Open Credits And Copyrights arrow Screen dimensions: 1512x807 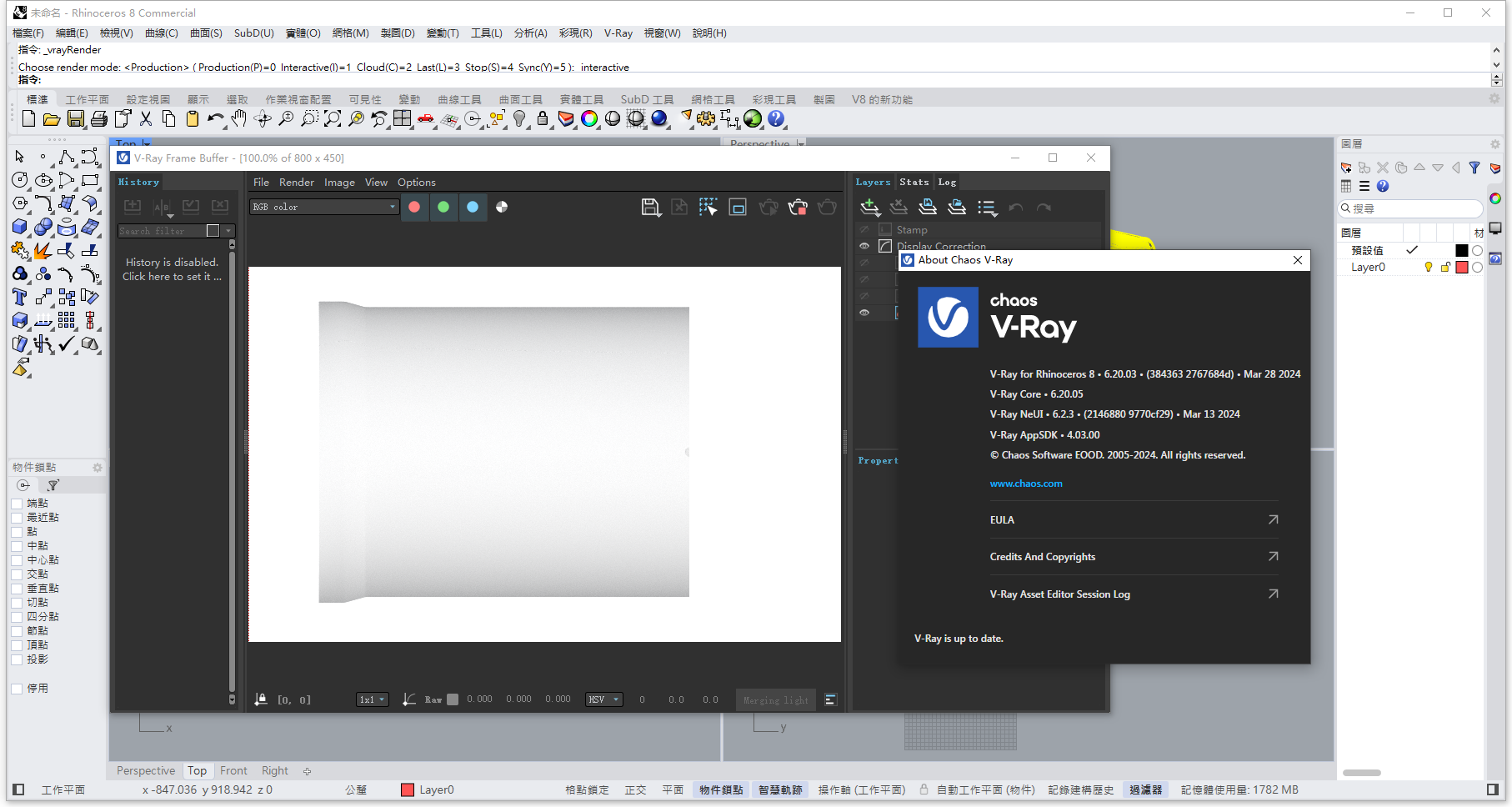(x=1273, y=556)
